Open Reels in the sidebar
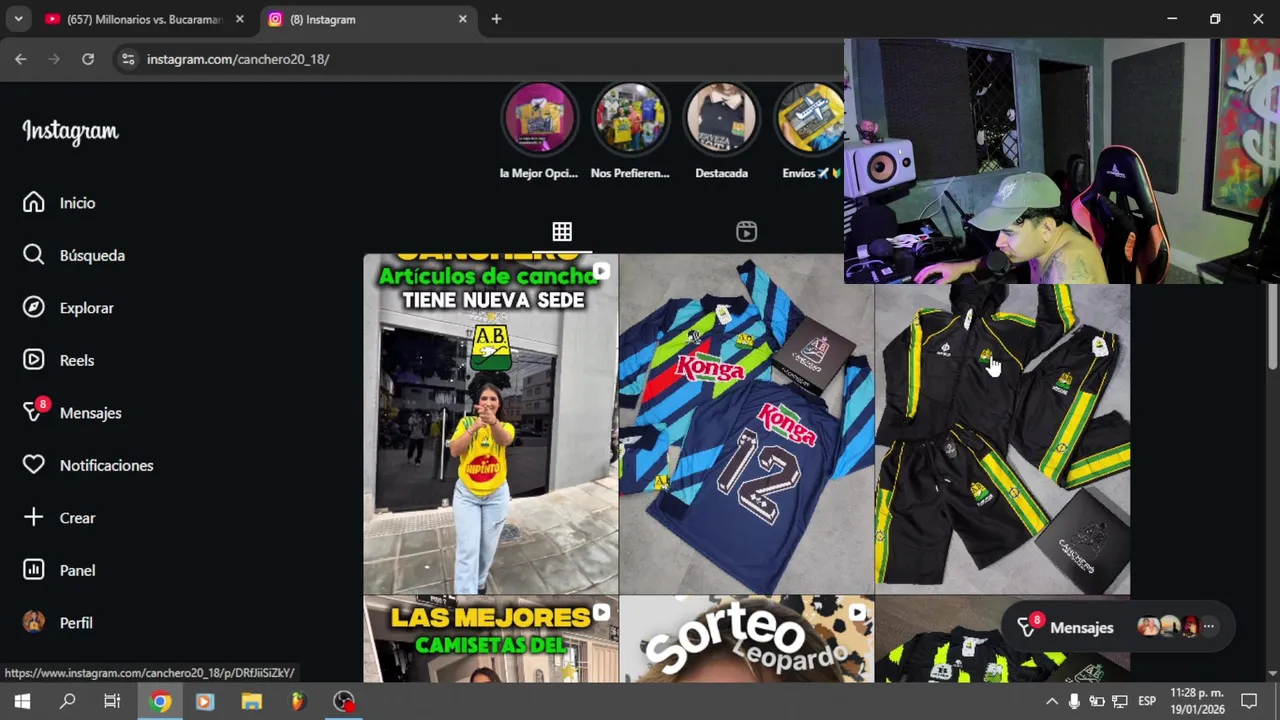Screen dimensions: 1280x720 point(58,360)
